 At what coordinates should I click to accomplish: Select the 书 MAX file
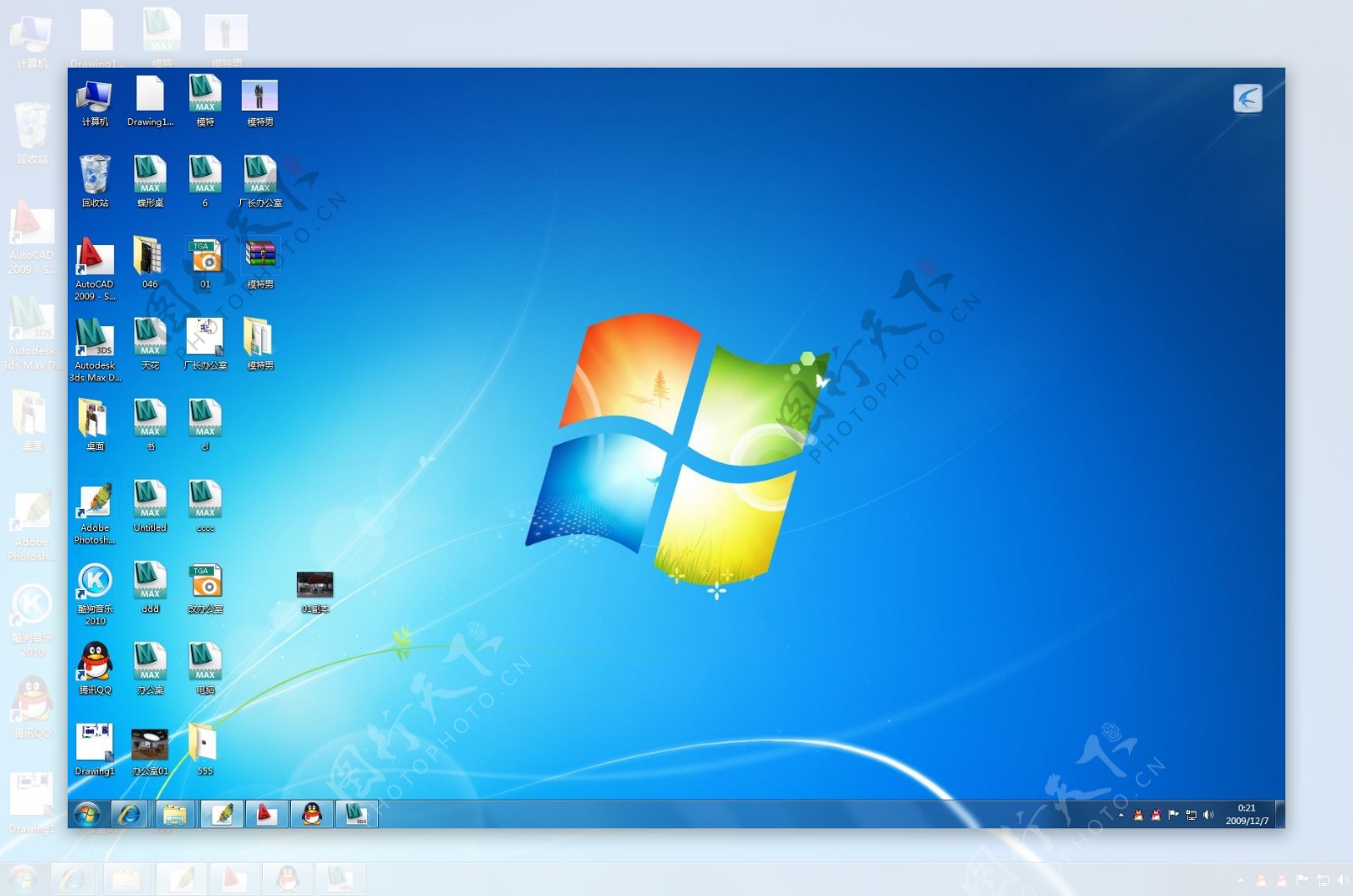coord(150,425)
